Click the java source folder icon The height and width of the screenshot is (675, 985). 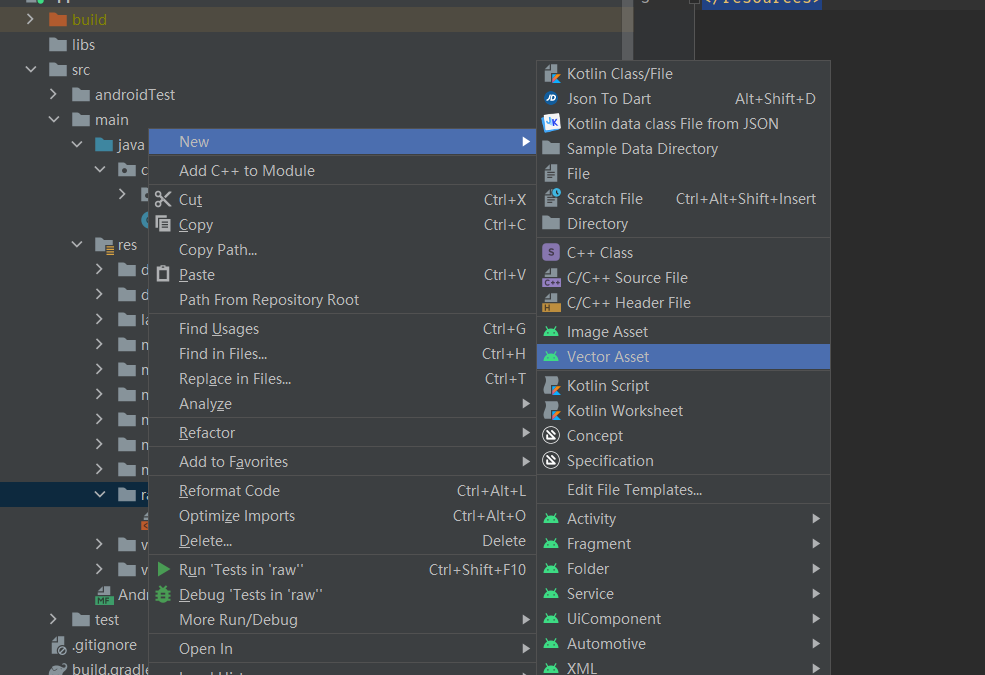click(104, 145)
